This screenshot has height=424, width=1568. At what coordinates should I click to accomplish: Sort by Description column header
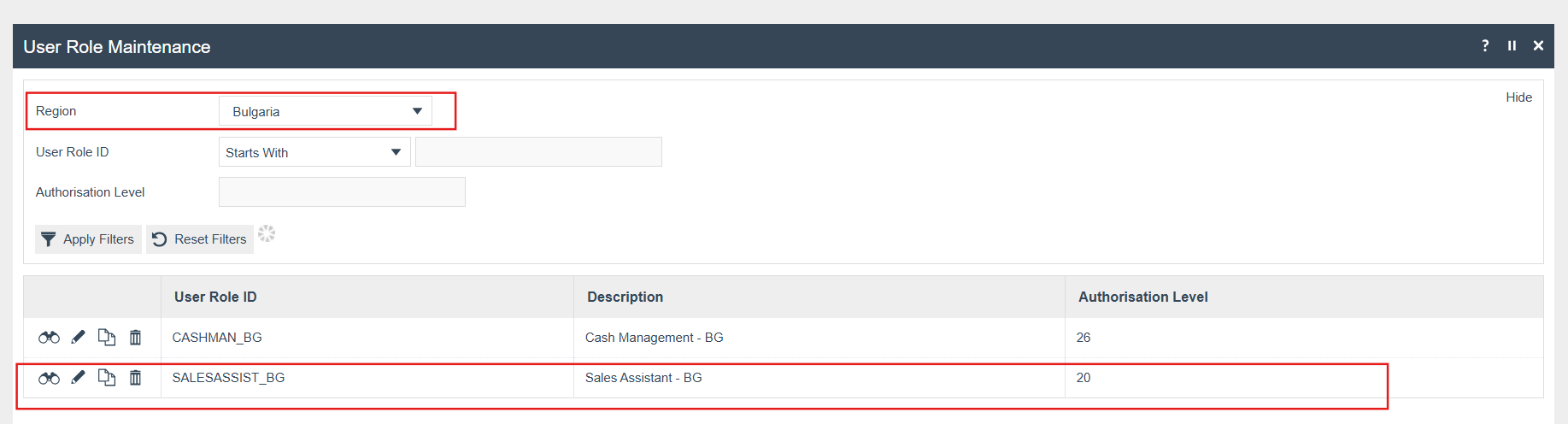pyautogui.click(x=625, y=297)
